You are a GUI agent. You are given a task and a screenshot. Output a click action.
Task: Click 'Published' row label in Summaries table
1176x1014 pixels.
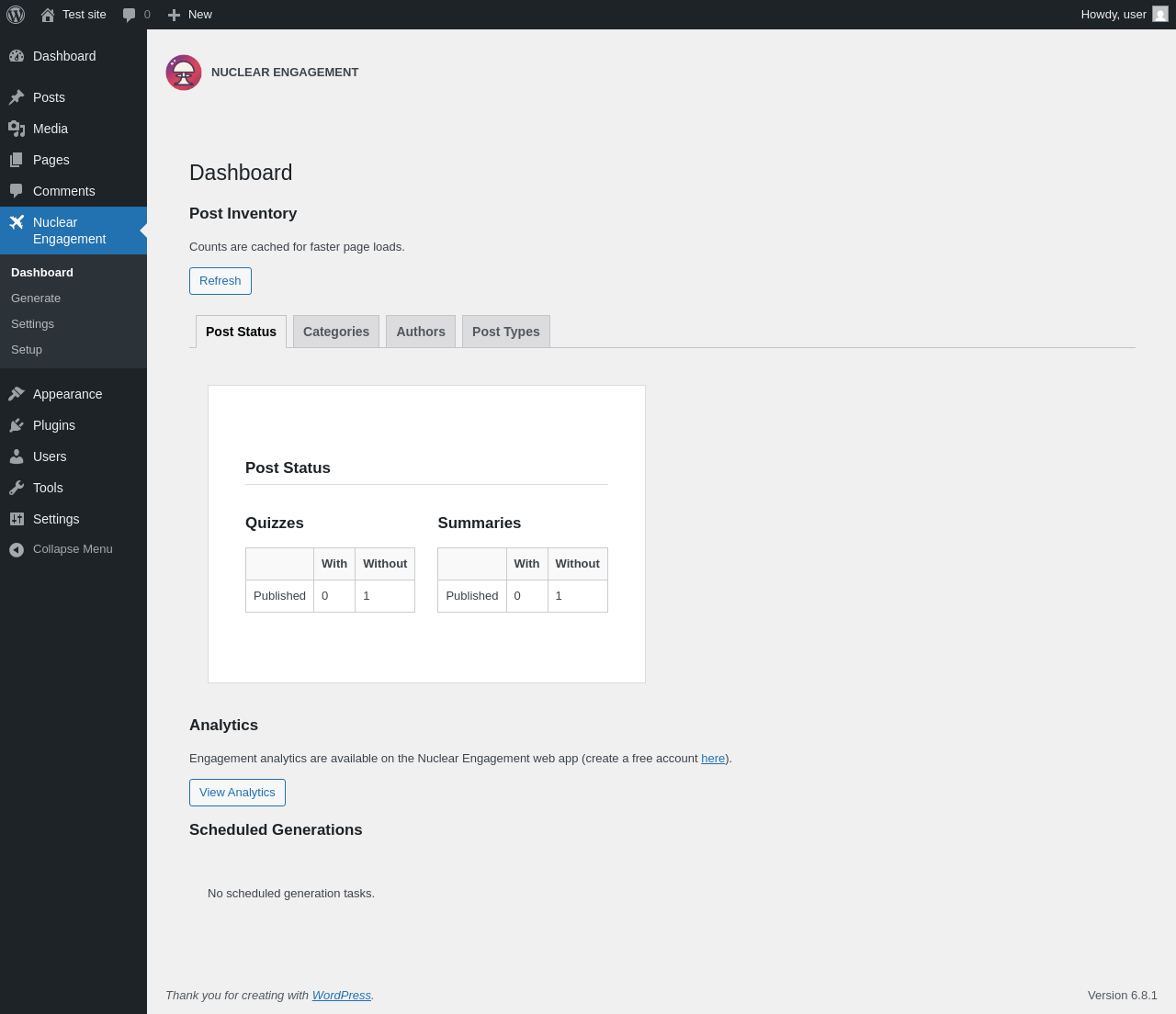click(x=472, y=596)
